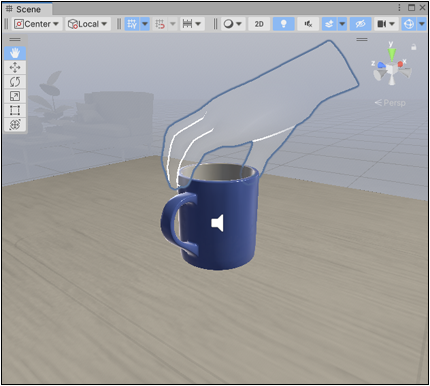
Task: Maximize the Scene window
Action: [x=412, y=8]
